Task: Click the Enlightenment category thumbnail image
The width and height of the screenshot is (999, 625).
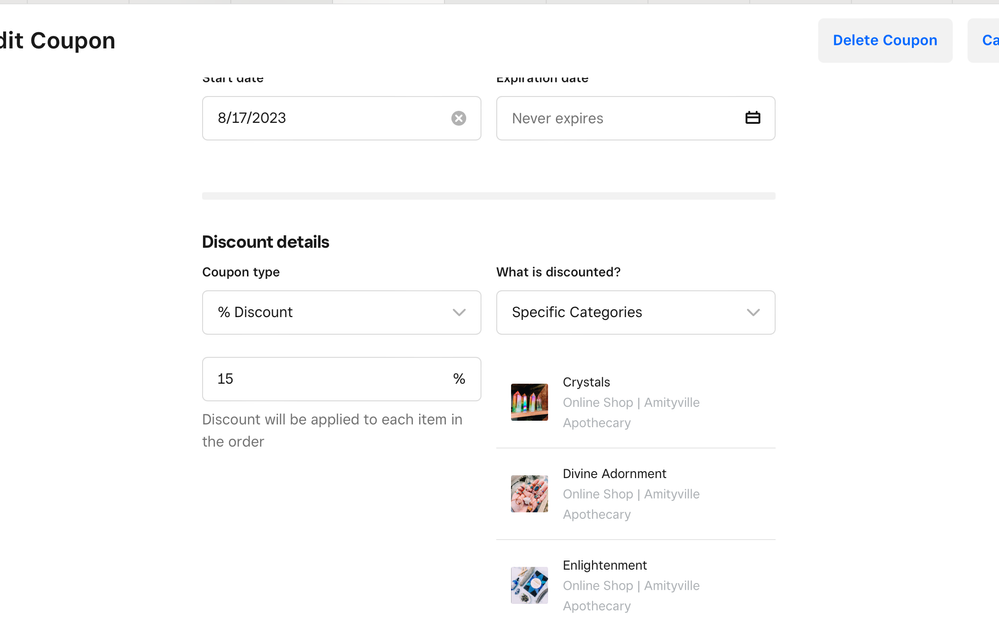Action: [x=529, y=586]
